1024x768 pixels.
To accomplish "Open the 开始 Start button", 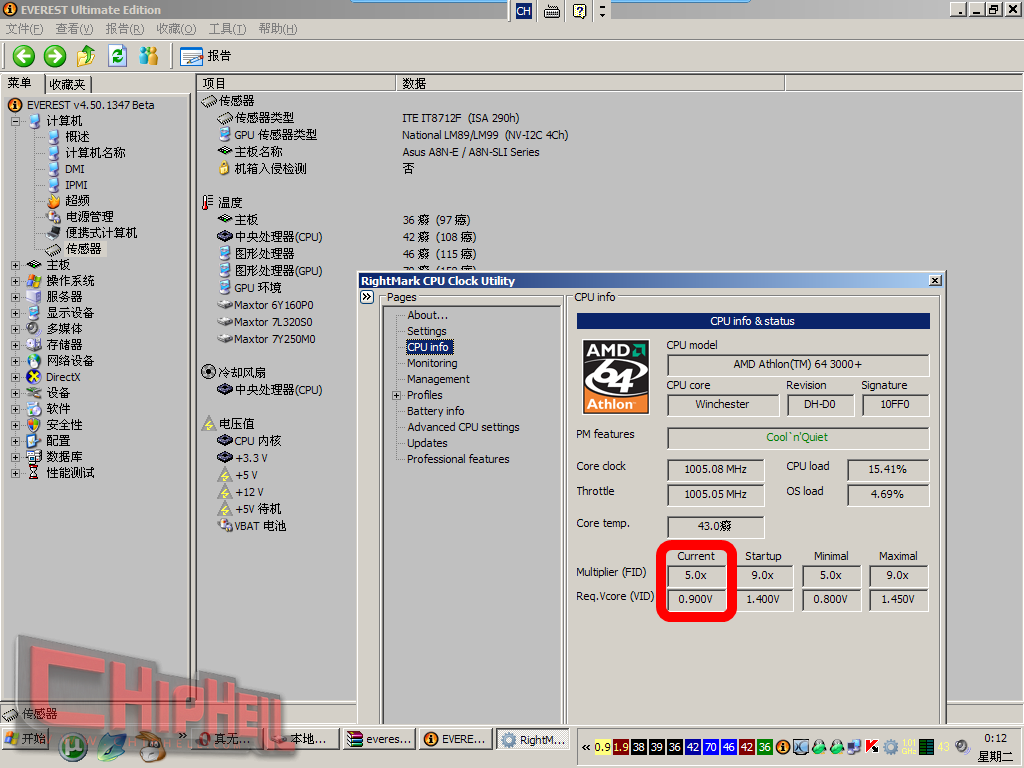I will pos(26,739).
